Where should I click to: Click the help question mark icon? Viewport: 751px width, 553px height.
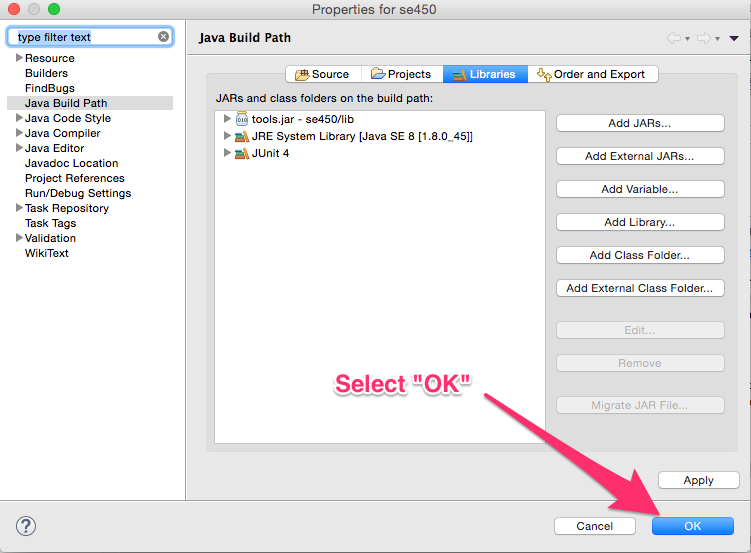click(26, 526)
